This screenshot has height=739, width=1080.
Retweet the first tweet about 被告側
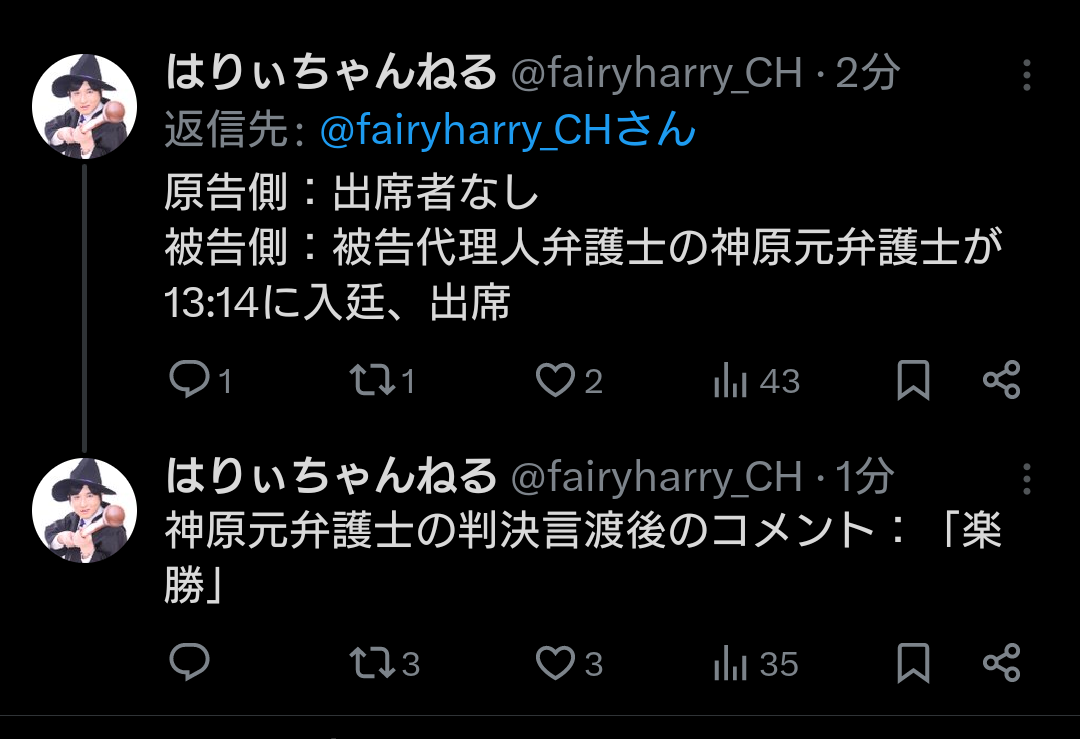coord(382,380)
